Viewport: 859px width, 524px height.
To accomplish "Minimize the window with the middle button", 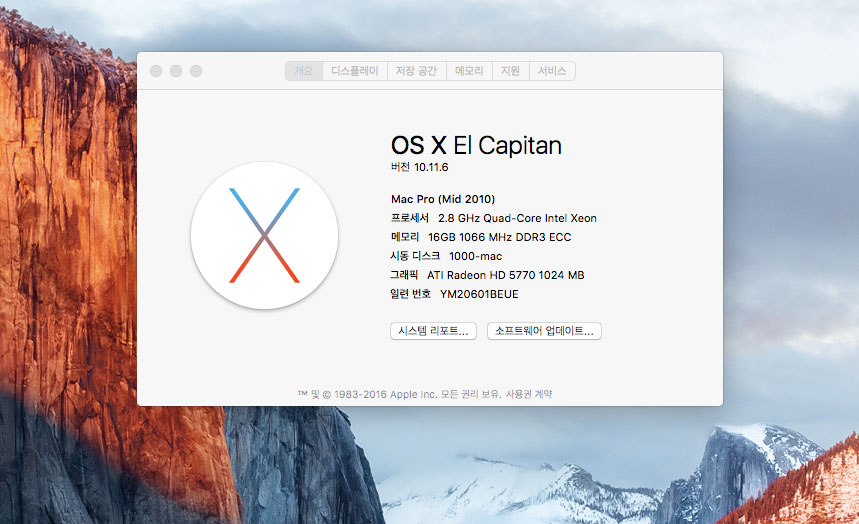I will coord(176,71).
